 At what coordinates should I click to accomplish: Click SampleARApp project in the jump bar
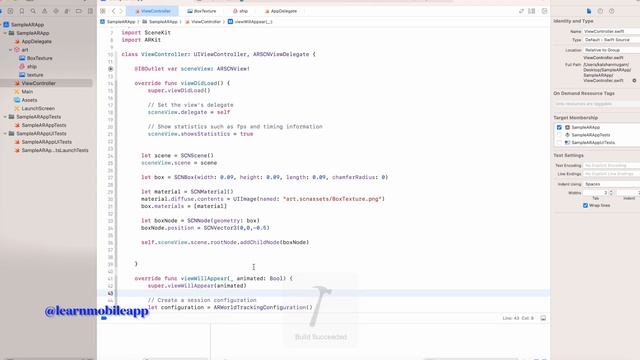pos(118,22)
